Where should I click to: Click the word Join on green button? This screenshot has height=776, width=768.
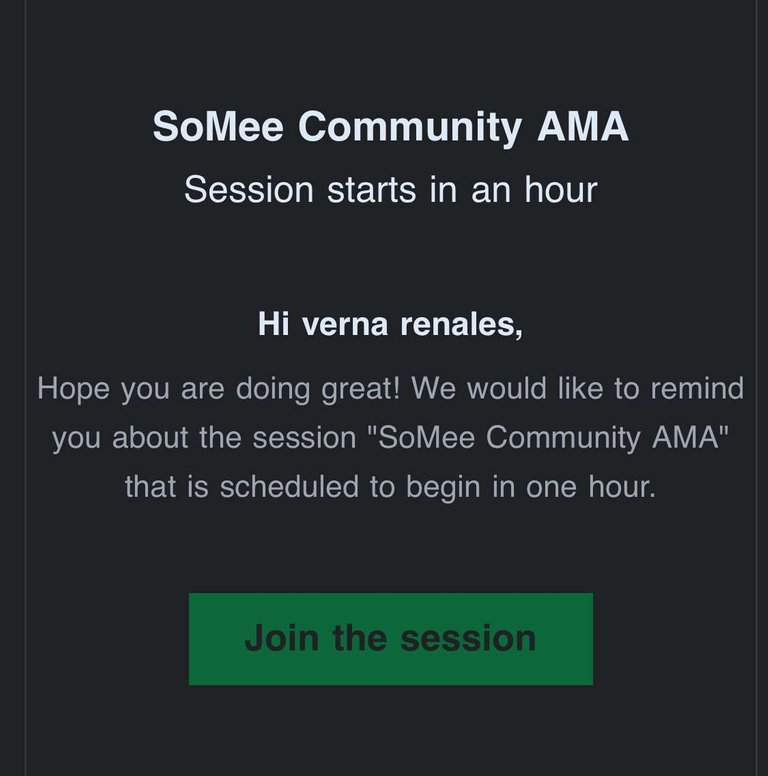(x=282, y=638)
